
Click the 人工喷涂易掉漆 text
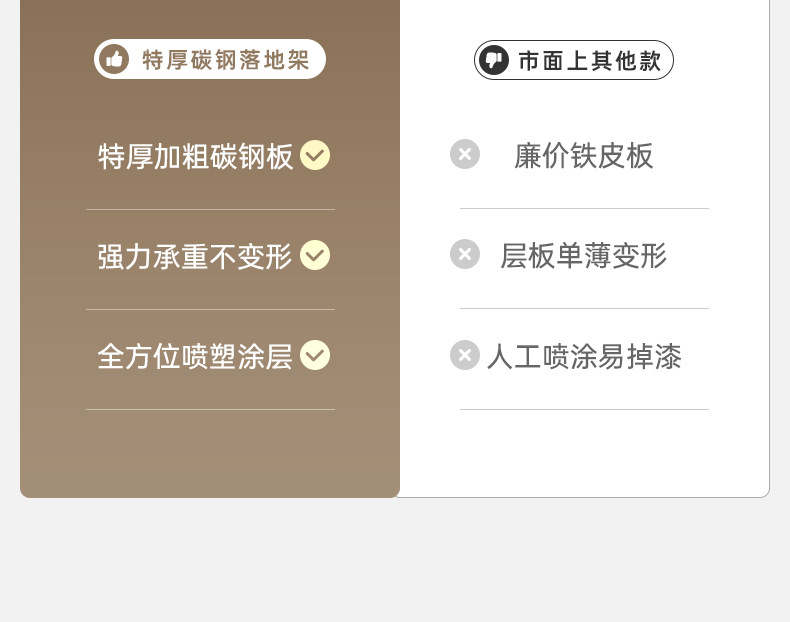tap(584, 357)
